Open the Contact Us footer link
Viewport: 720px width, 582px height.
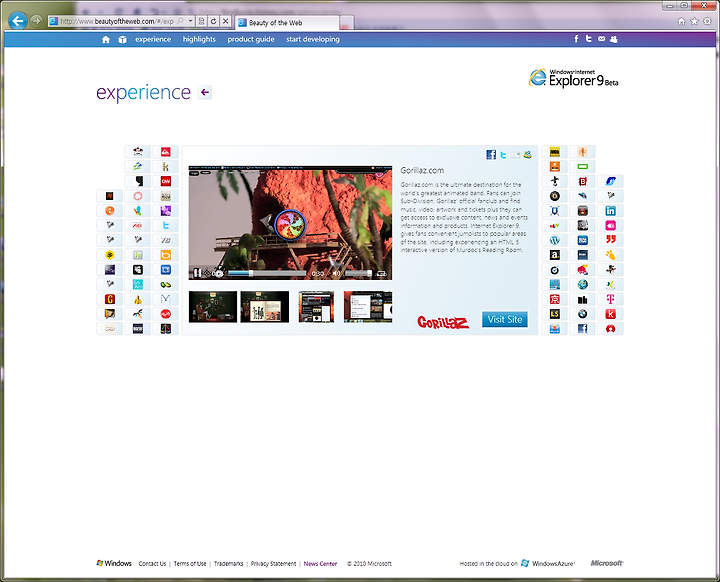(x=152, y=564)
